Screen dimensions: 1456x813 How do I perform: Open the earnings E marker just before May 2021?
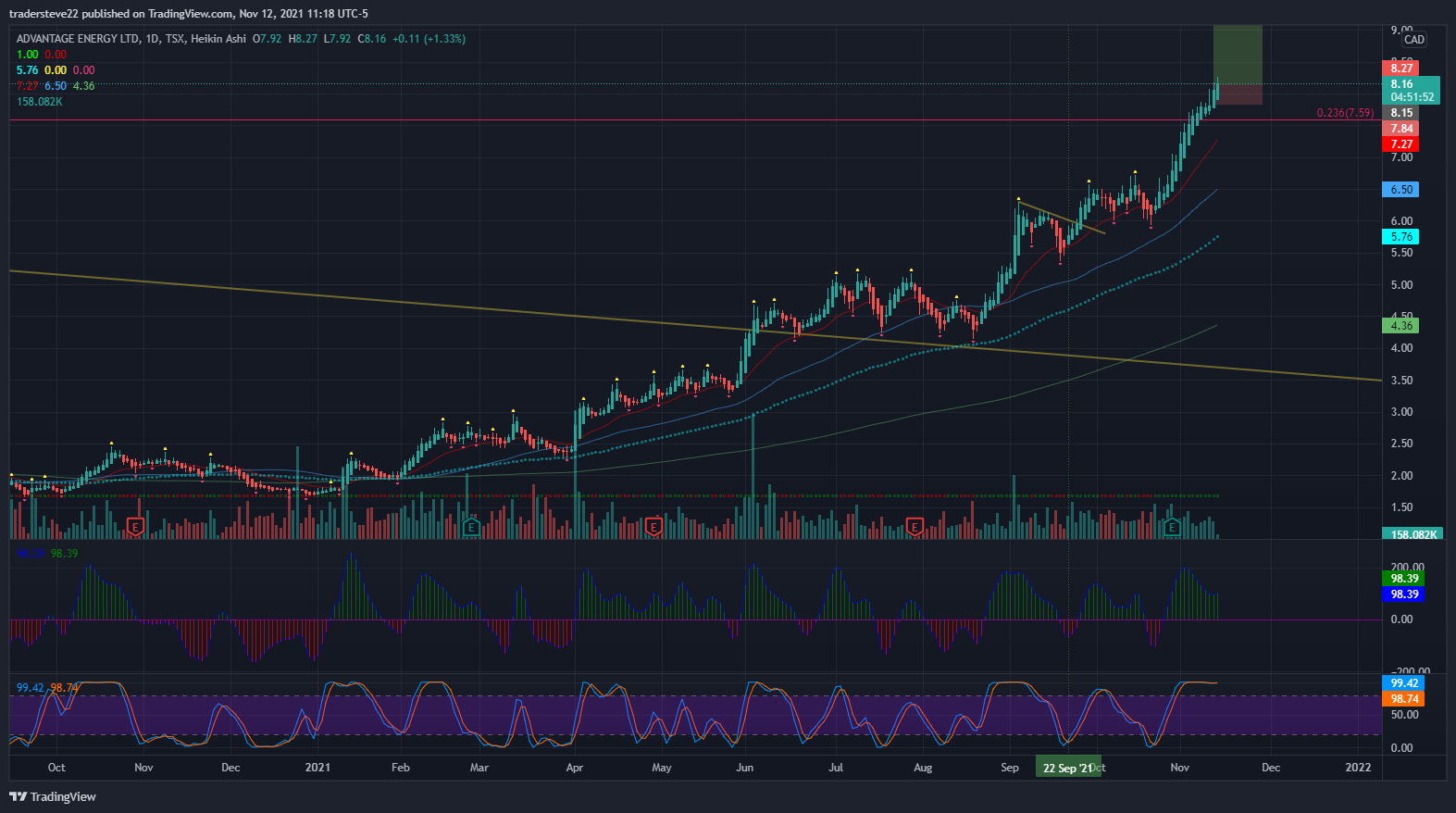[653, 527]
